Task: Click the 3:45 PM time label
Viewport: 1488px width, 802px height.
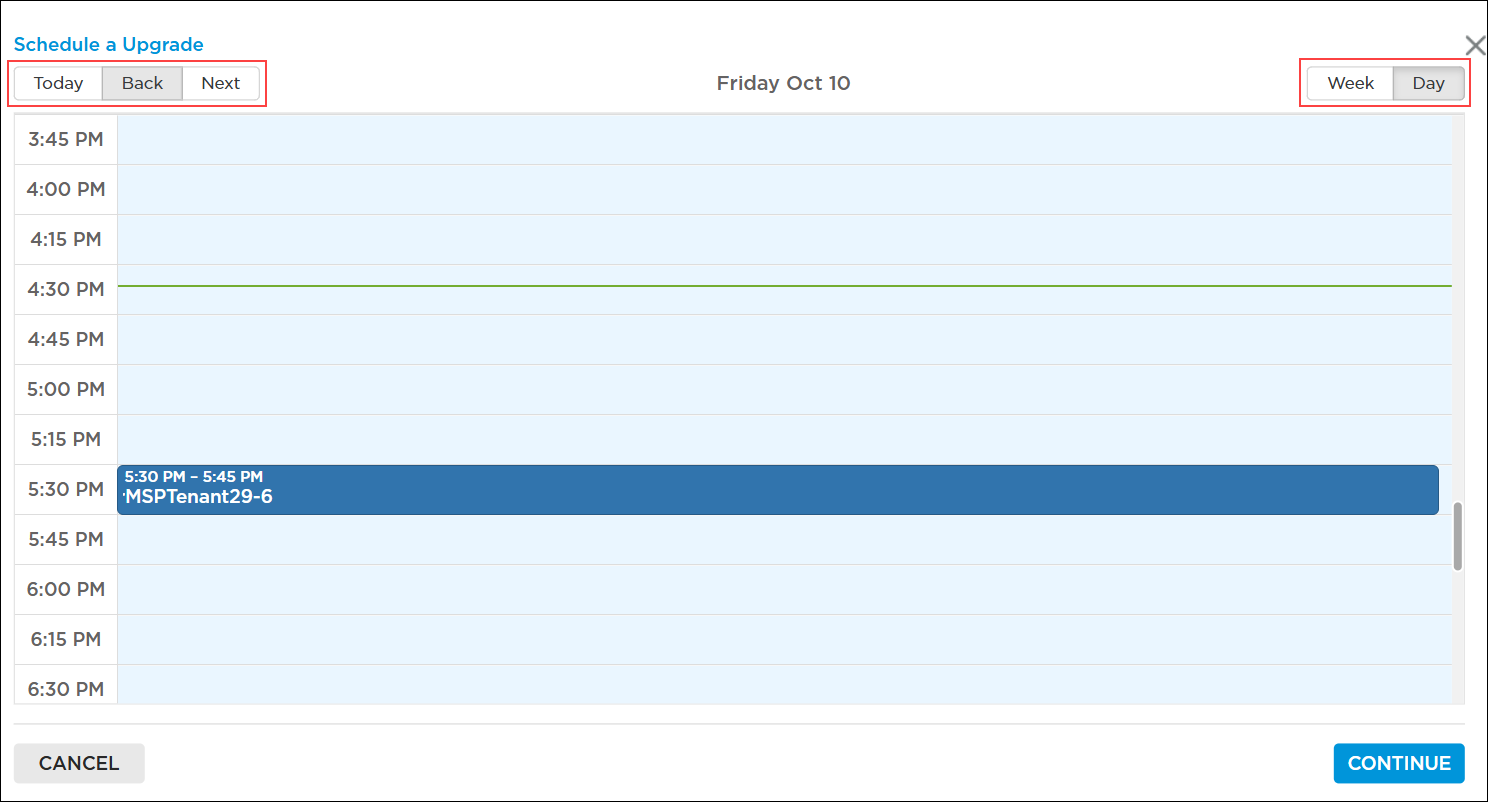Action: coord(65,139)
